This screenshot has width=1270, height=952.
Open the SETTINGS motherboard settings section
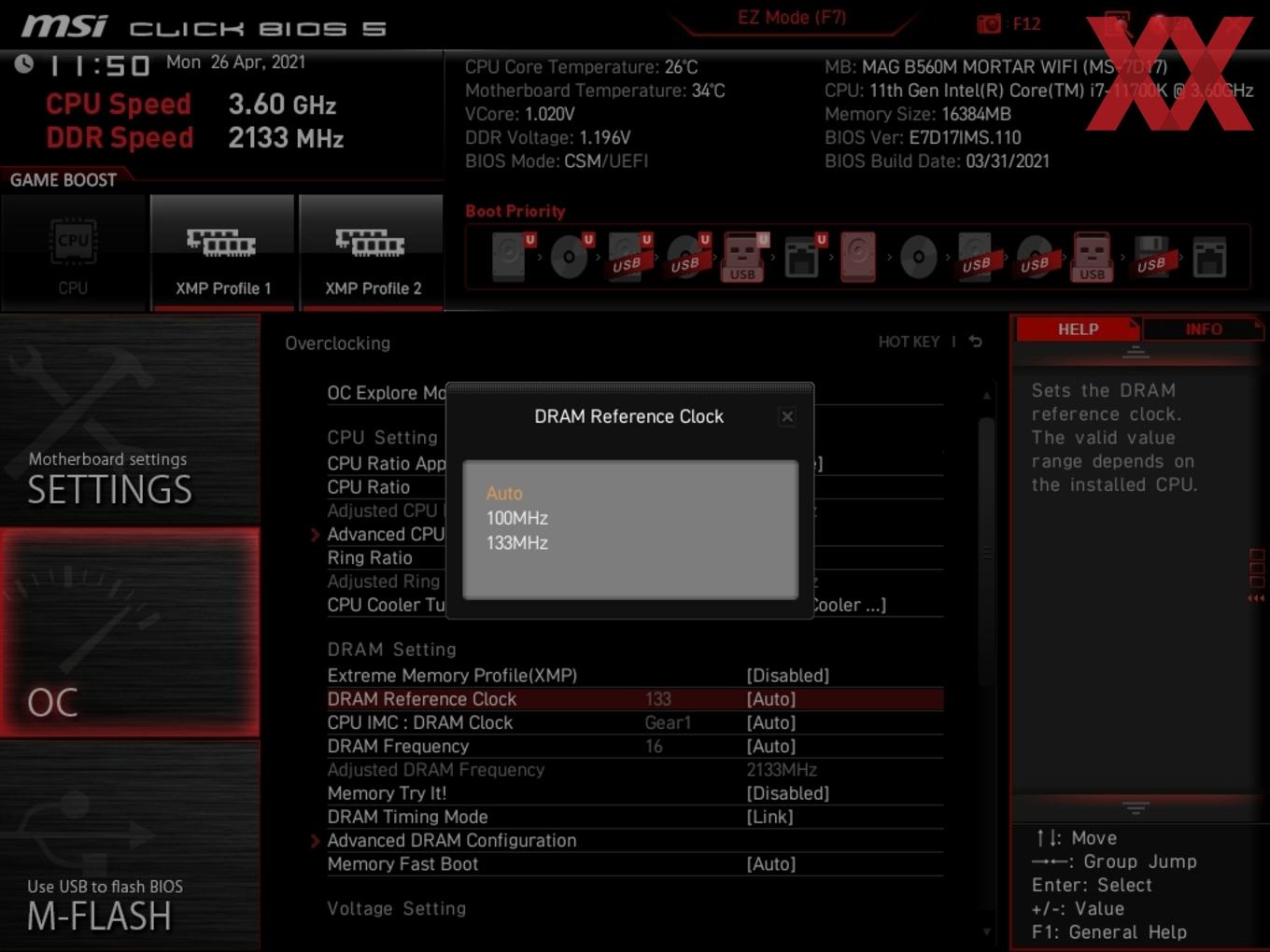coord(130,420)
